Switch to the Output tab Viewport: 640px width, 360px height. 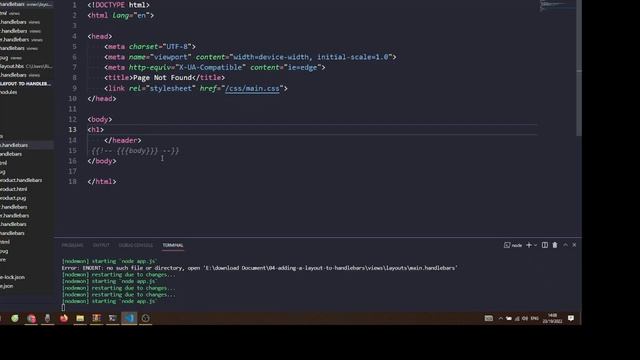101,245
